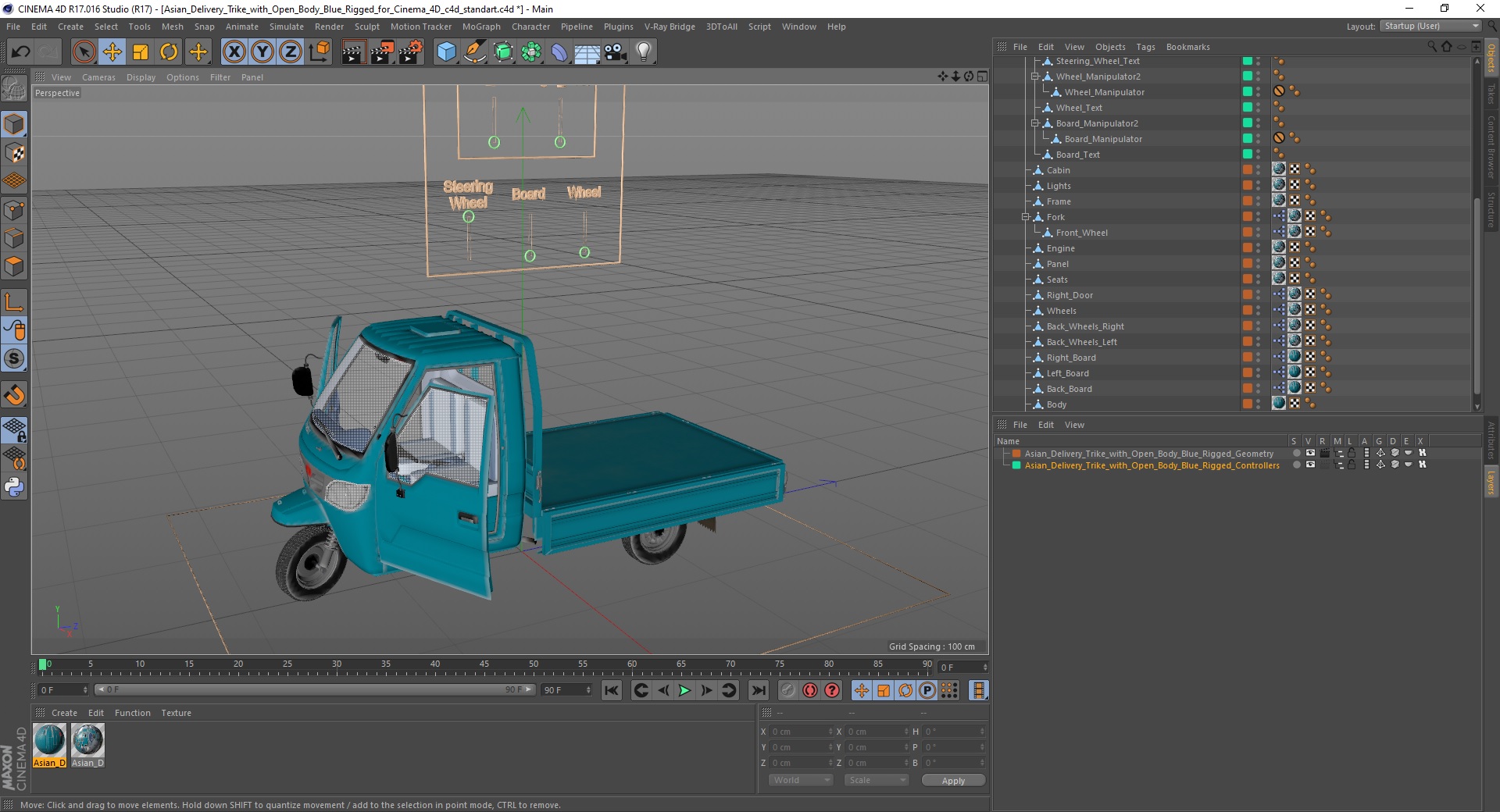Select the Back_Wheels_Left object
This screenshot has width=1500, height=812.
pyautogui.click(x=1081, y=342)
